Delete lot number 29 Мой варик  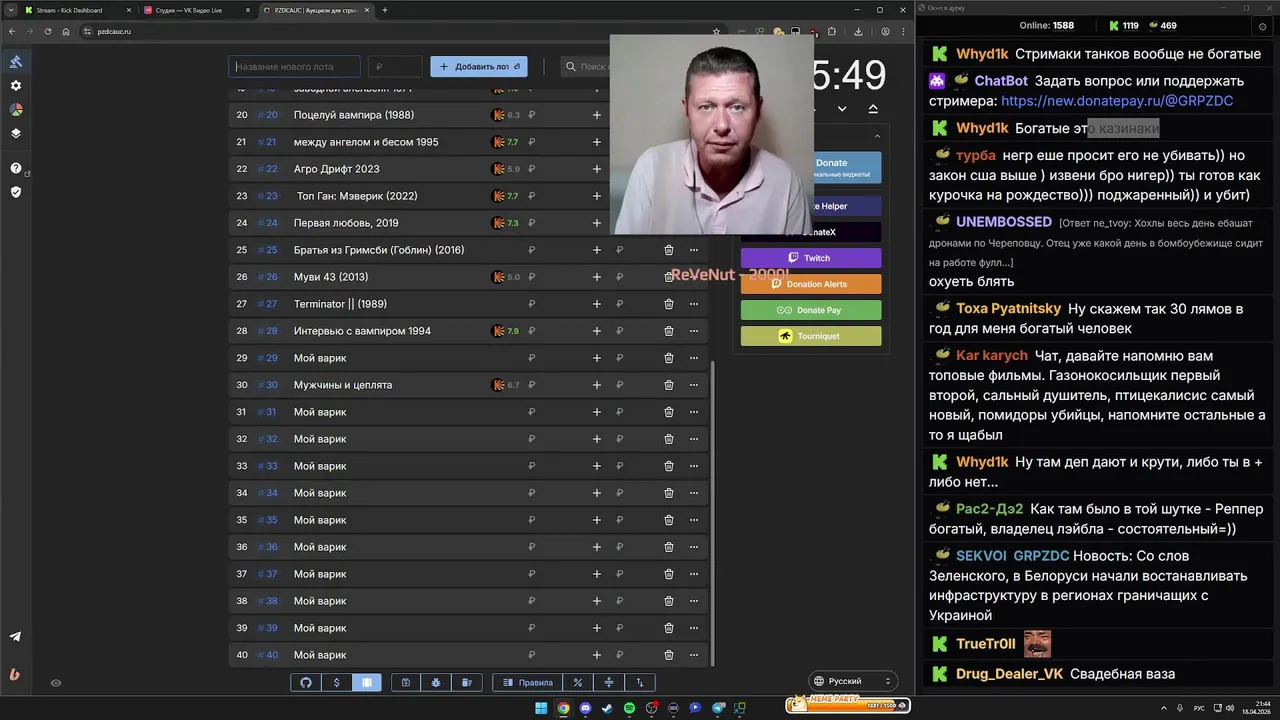[x=669, y=358]
